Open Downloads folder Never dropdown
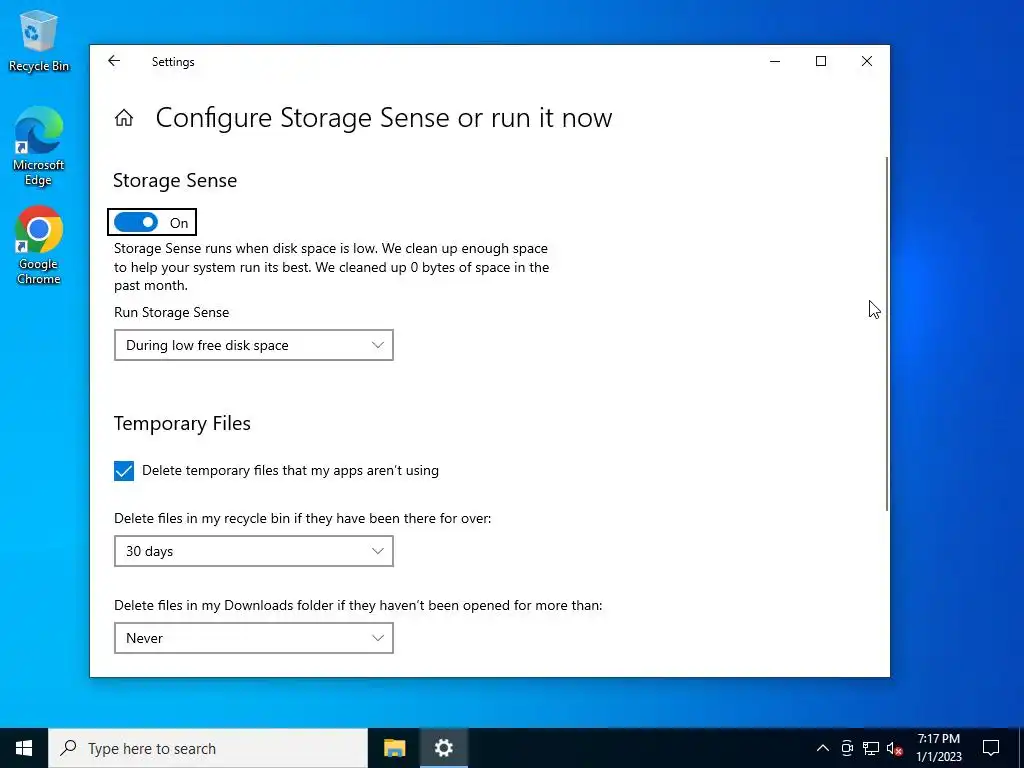This screenshot has height=768, width=1024. click(x=253, y=638)
